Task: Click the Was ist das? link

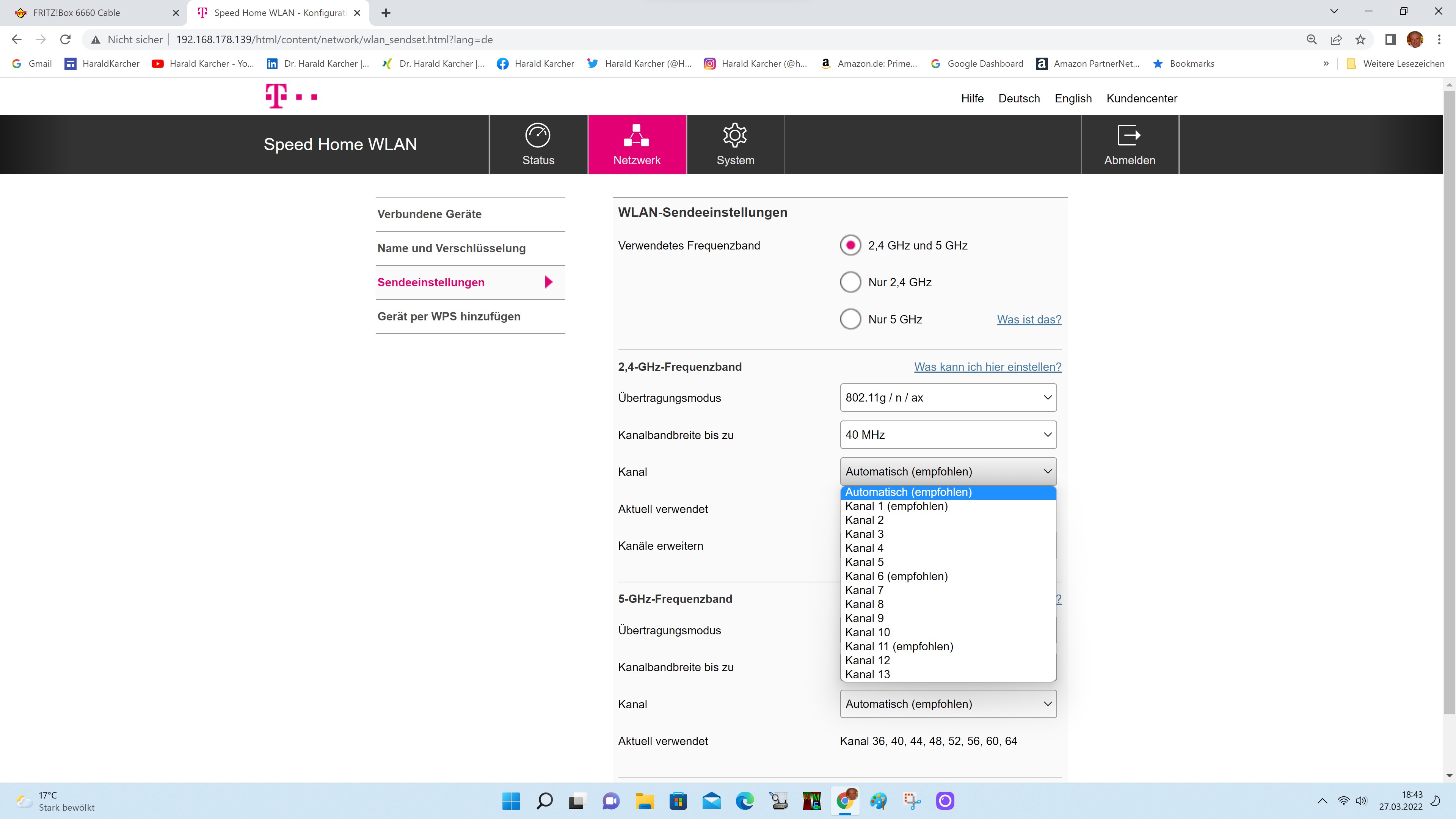Action: click(1029, 319)
